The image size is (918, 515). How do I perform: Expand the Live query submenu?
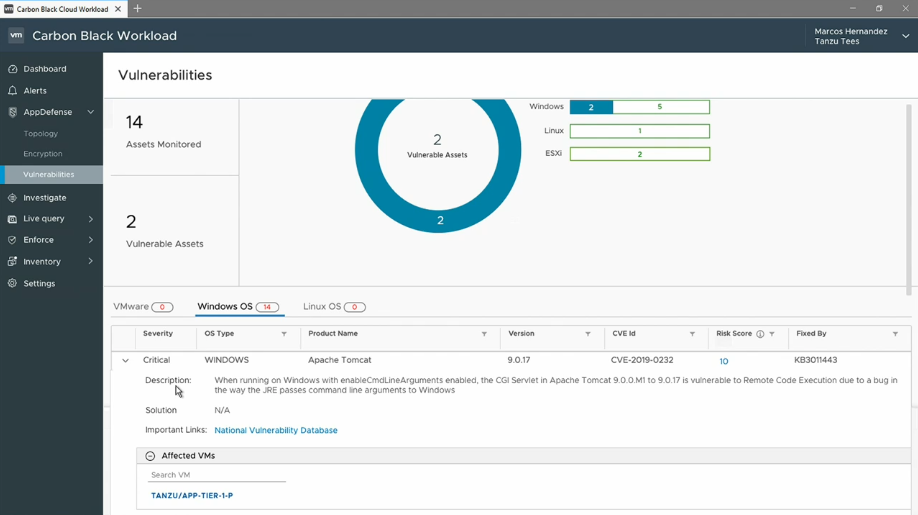tap(91, 219)
